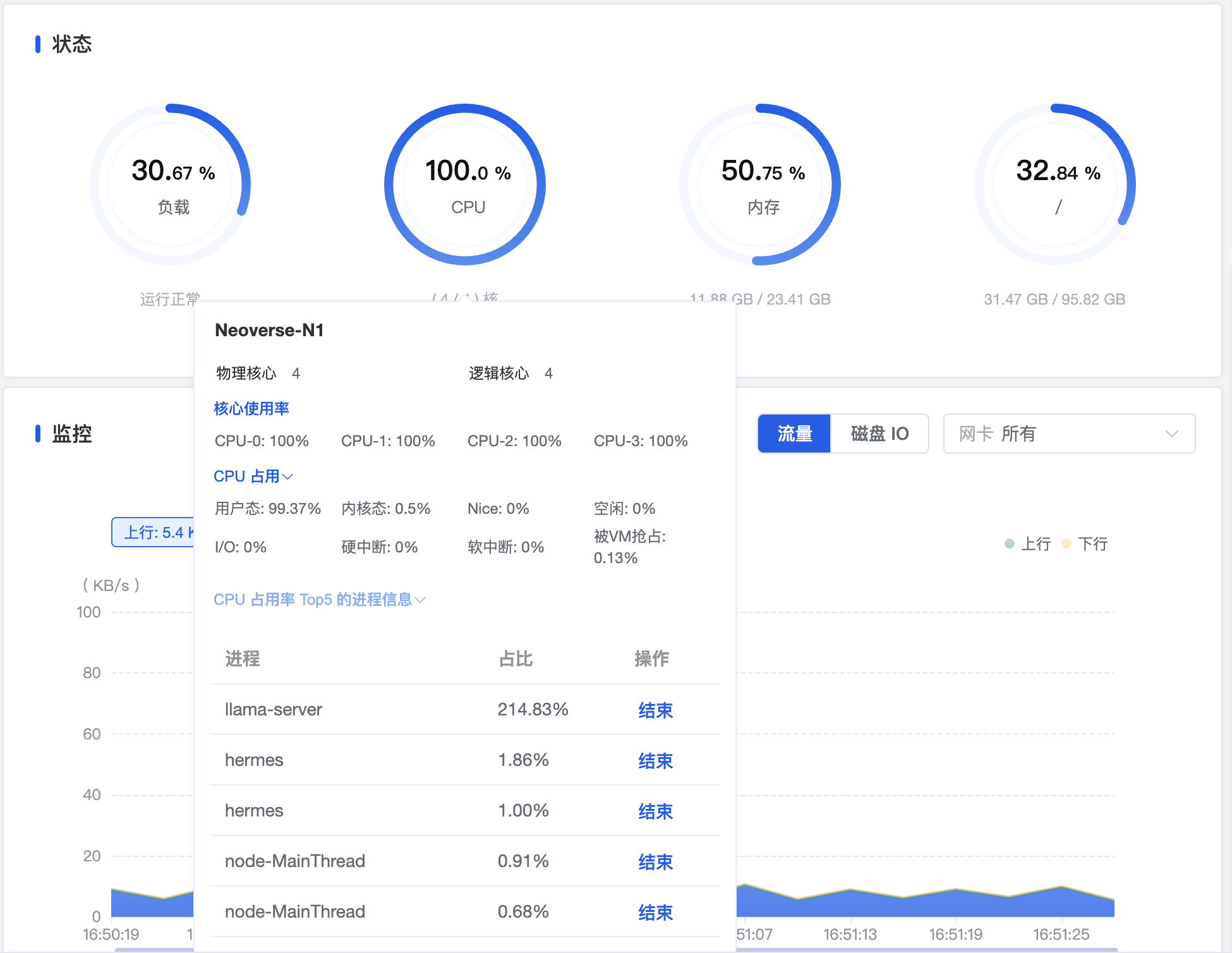The width and height of the screenshot is (1232, 953).
Task: Toggle the 上行 legend series
Action: pyautogui.click(x=1028, y=543)
